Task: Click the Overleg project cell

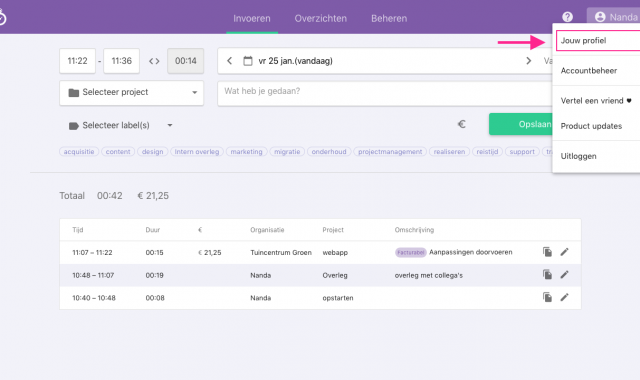Action: click(x=335, y=276)
